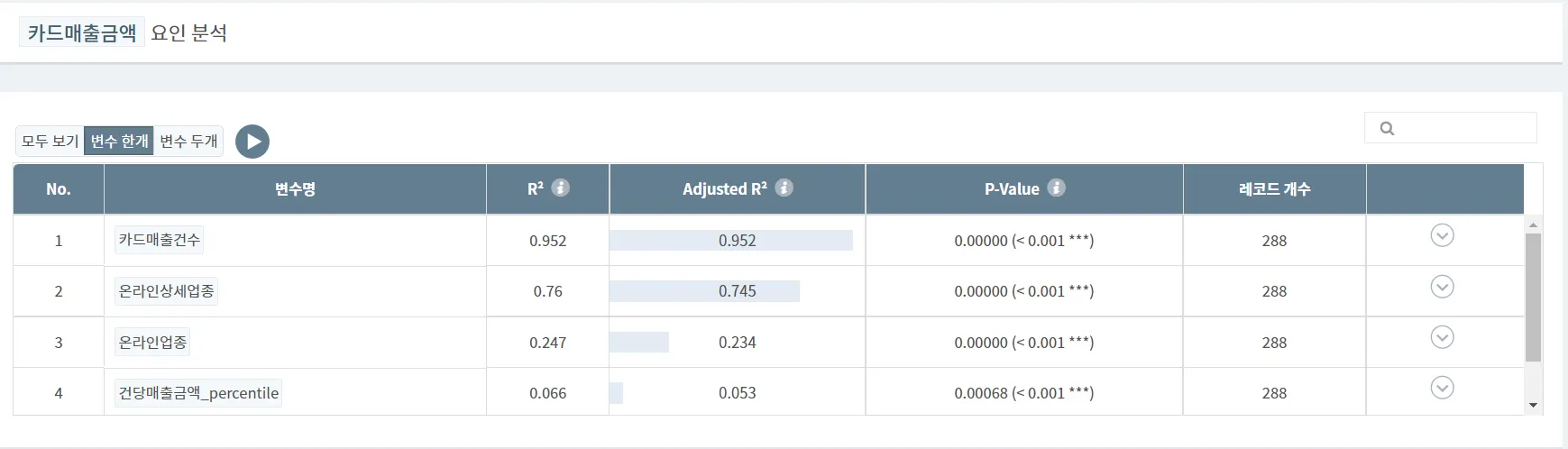Select the 모두 보기 filter option
The height and width of the screenshot is (449, 1568).
[50, 142]
